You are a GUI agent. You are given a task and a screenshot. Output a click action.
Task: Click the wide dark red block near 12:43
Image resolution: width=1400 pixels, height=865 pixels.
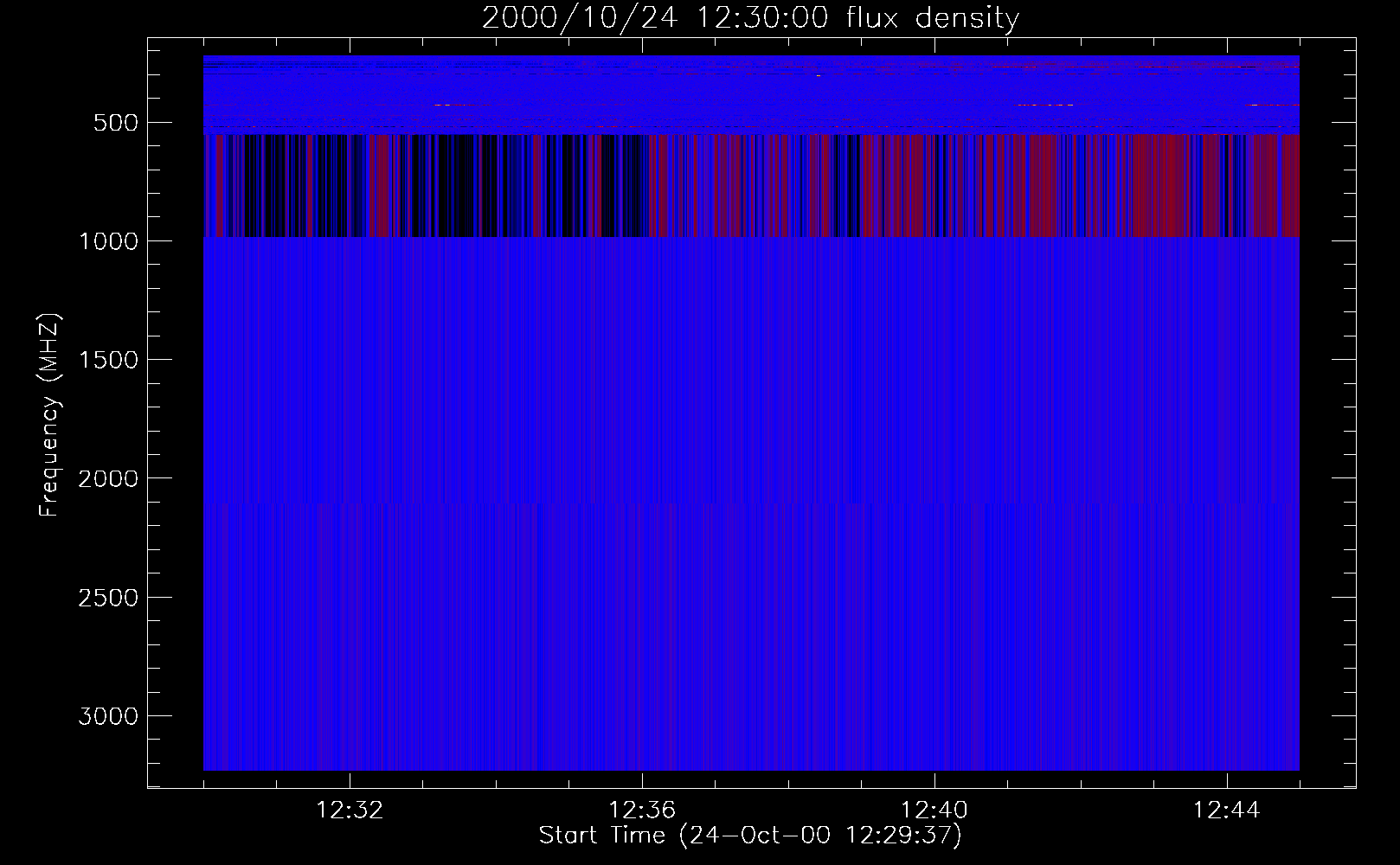click(x=1164, y=186)
